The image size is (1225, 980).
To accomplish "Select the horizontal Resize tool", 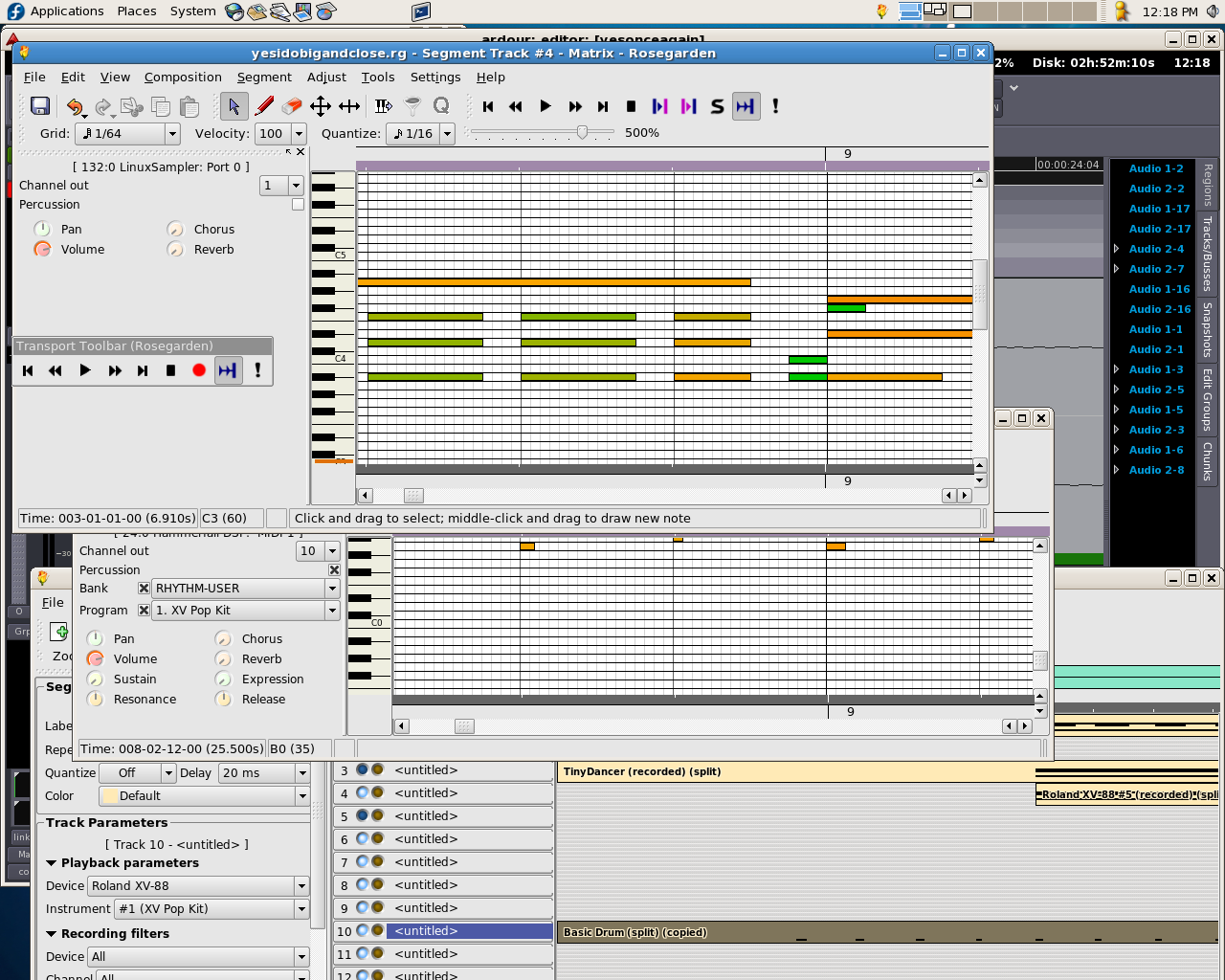I will 349,106.
